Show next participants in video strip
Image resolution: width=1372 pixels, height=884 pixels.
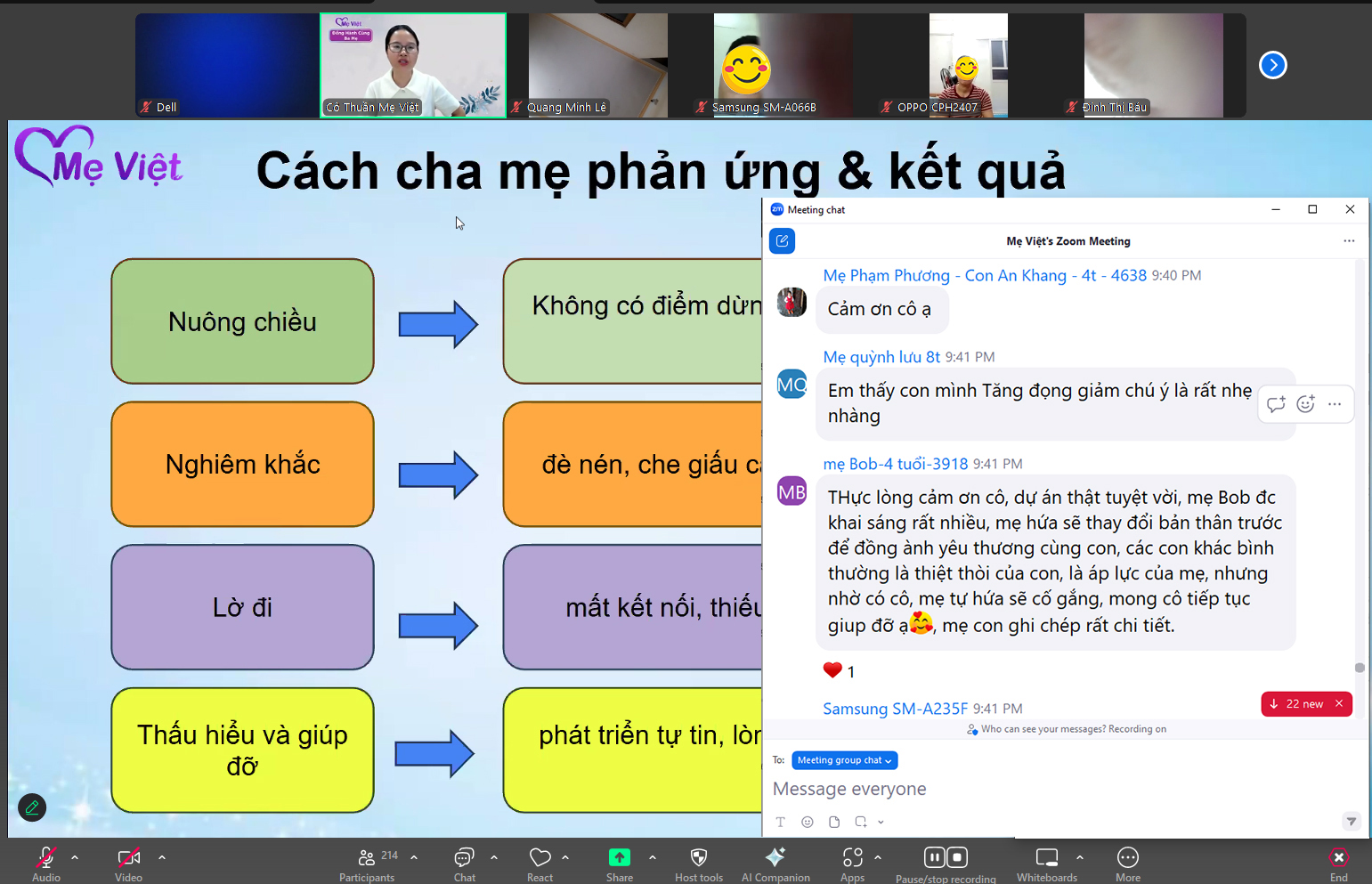[1273, 65]
